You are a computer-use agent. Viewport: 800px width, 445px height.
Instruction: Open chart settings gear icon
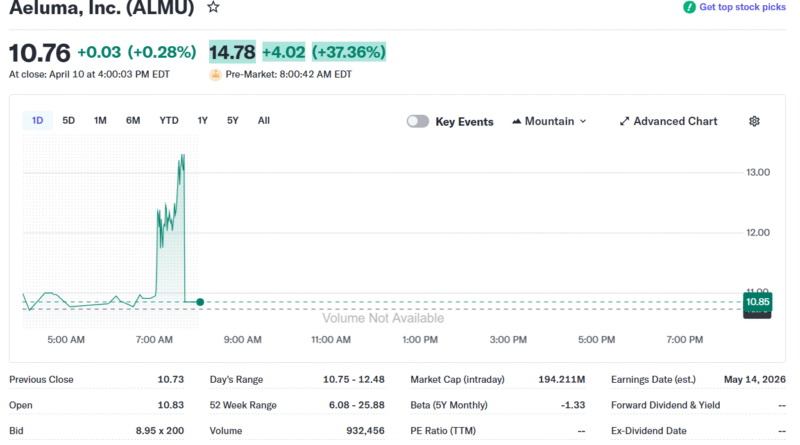[754, 121]
